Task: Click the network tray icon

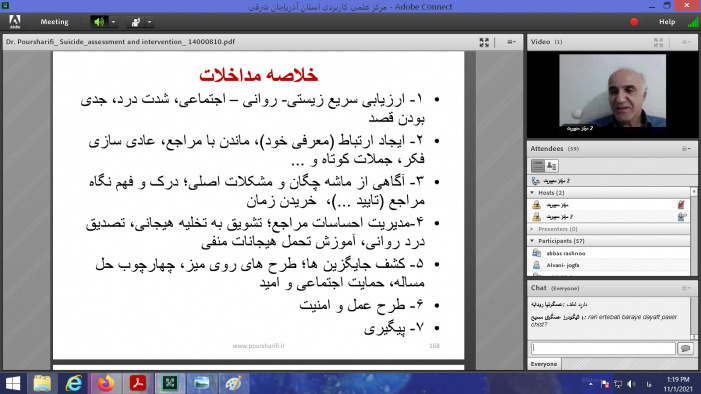Action: pos(618,384)
